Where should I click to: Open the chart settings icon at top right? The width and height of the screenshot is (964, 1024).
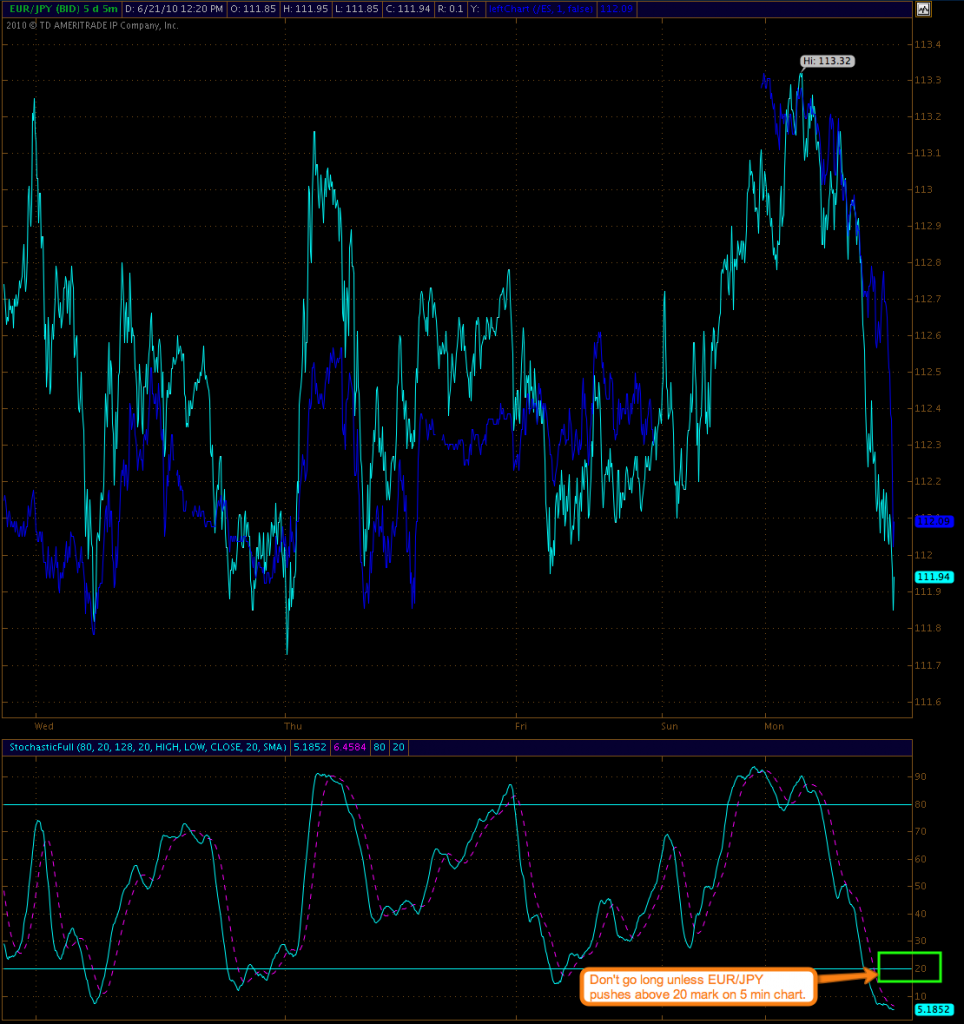pyautogui.click(x=923, y=9)
